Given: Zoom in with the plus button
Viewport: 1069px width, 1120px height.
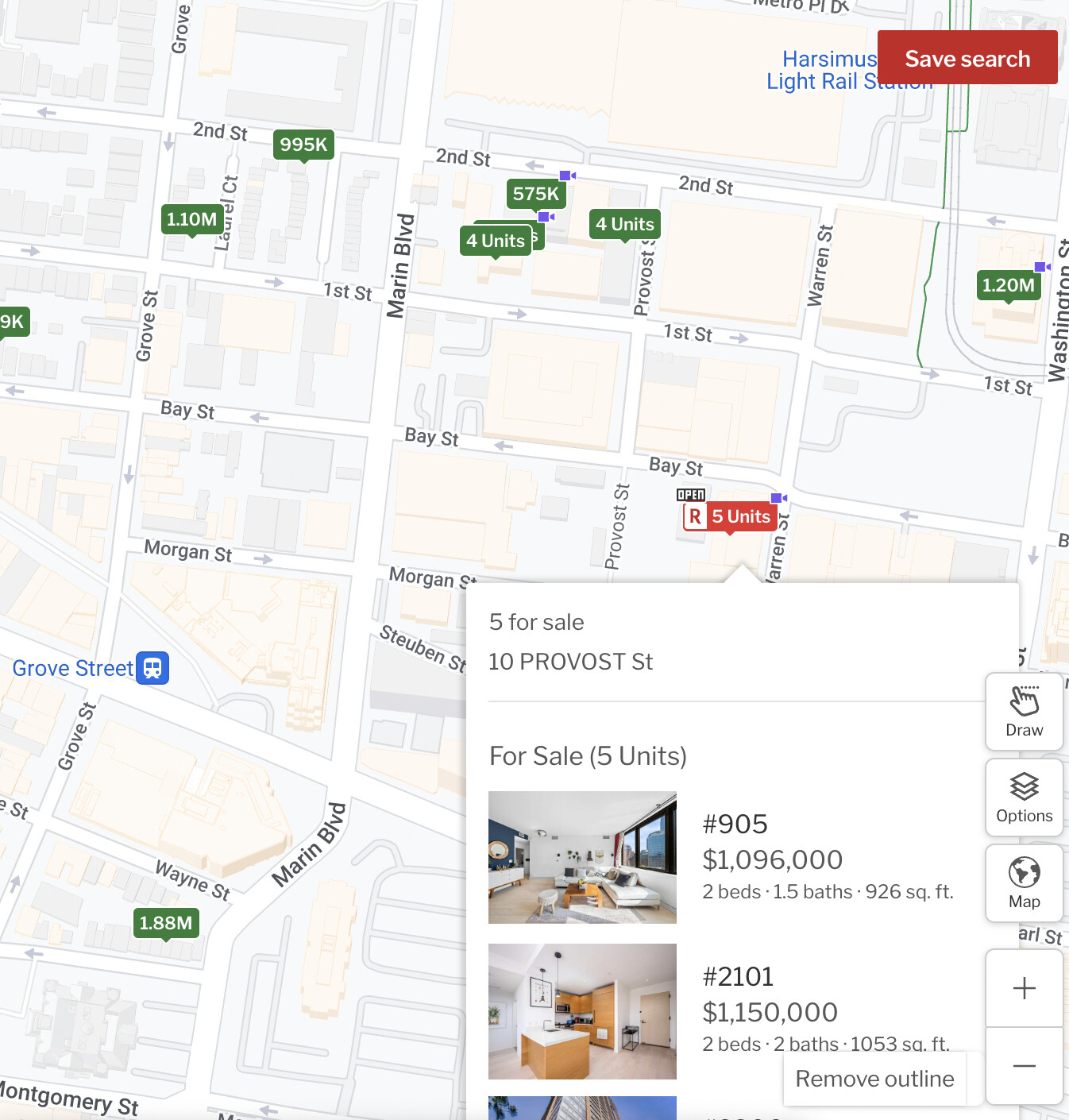Looking at the screenshot, I should pyautogui.click(x=1025, y=988).
